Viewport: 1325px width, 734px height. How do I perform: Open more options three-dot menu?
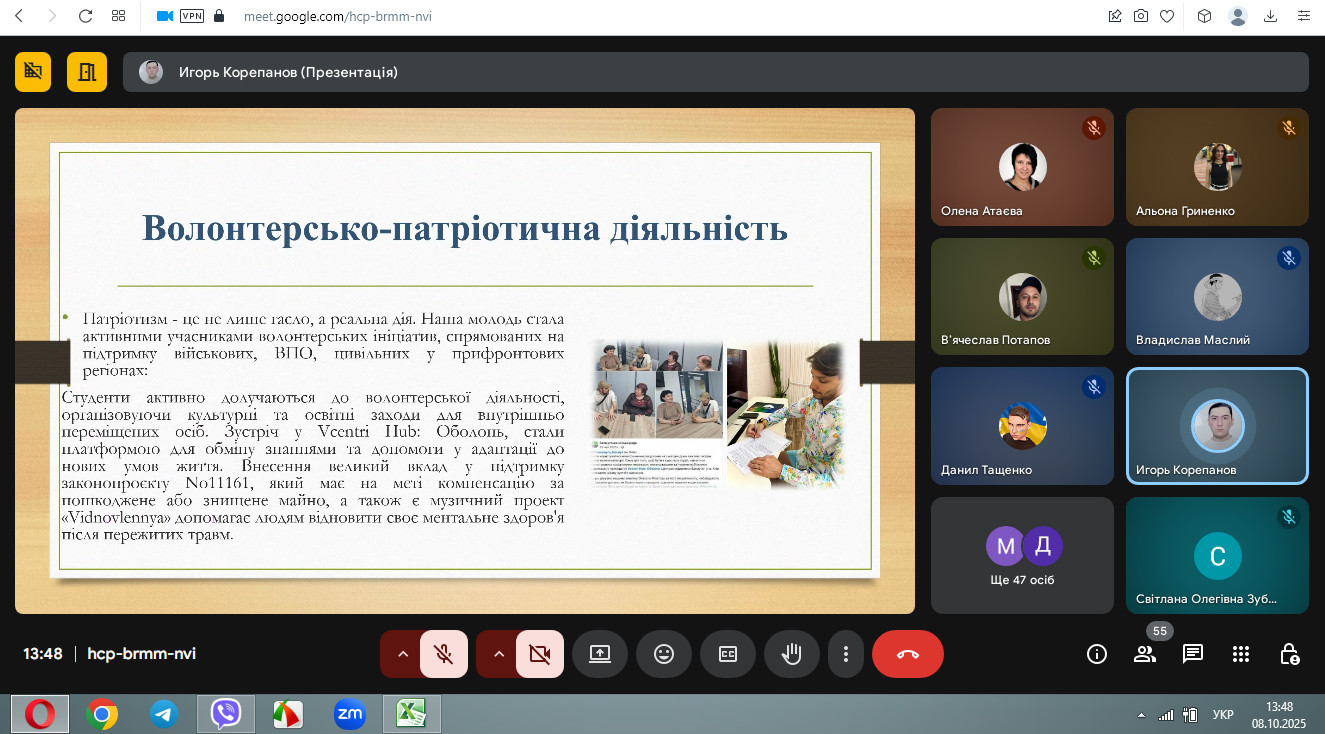pos(845,654)
